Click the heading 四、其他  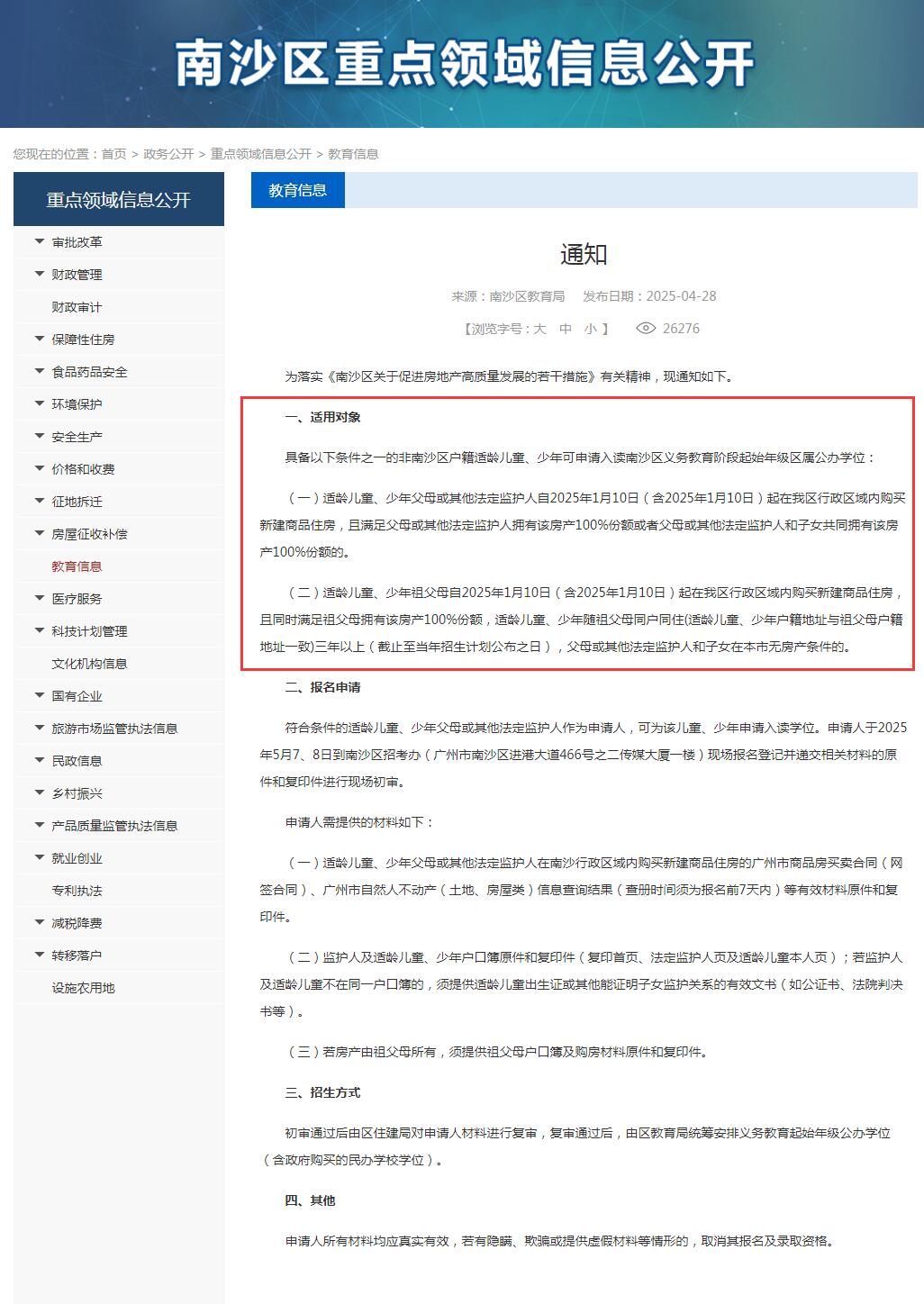[x=311, y=1200]
